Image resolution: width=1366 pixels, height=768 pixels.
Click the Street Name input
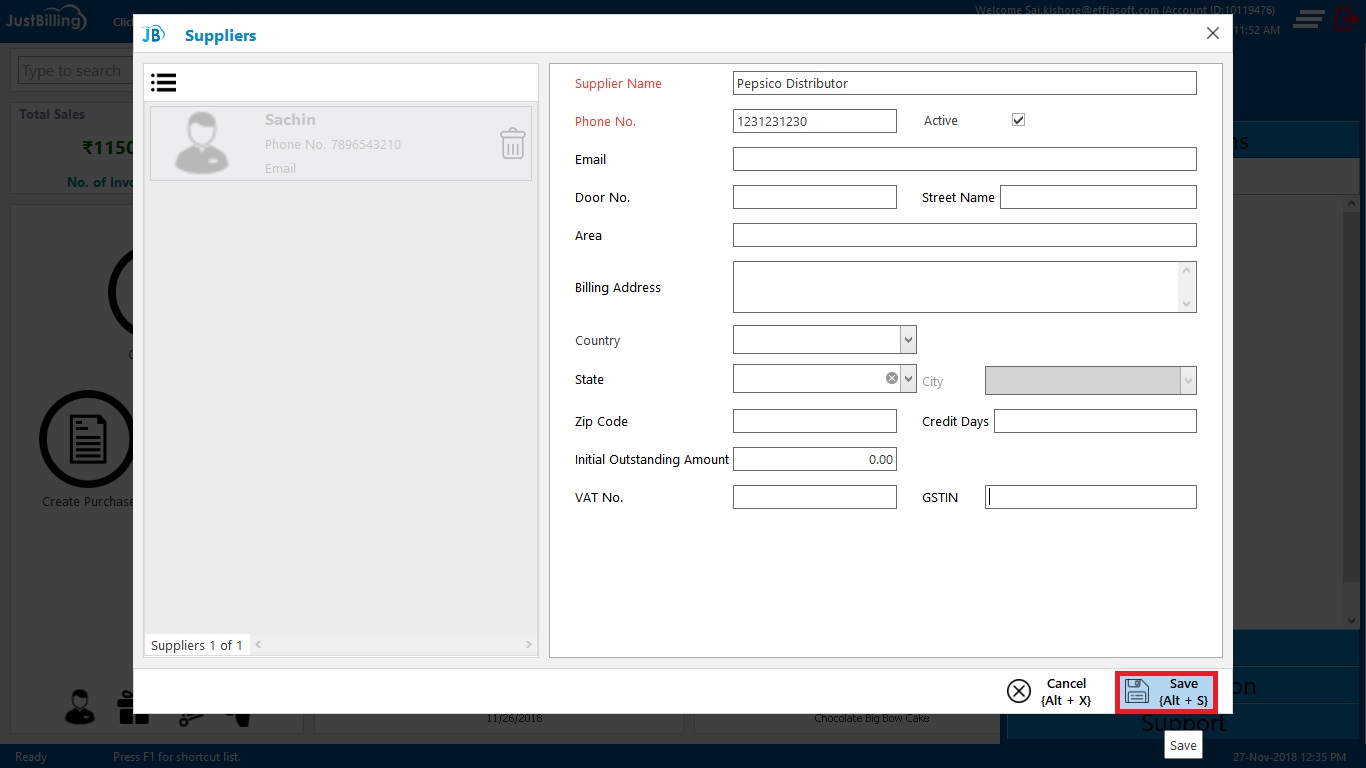tap(1098, 197)
